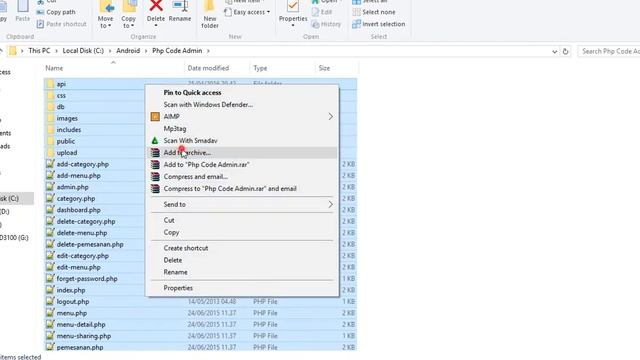640x360 pixels.
Task: Choose Create shortcut from context menu
Action: coord(242,248)
